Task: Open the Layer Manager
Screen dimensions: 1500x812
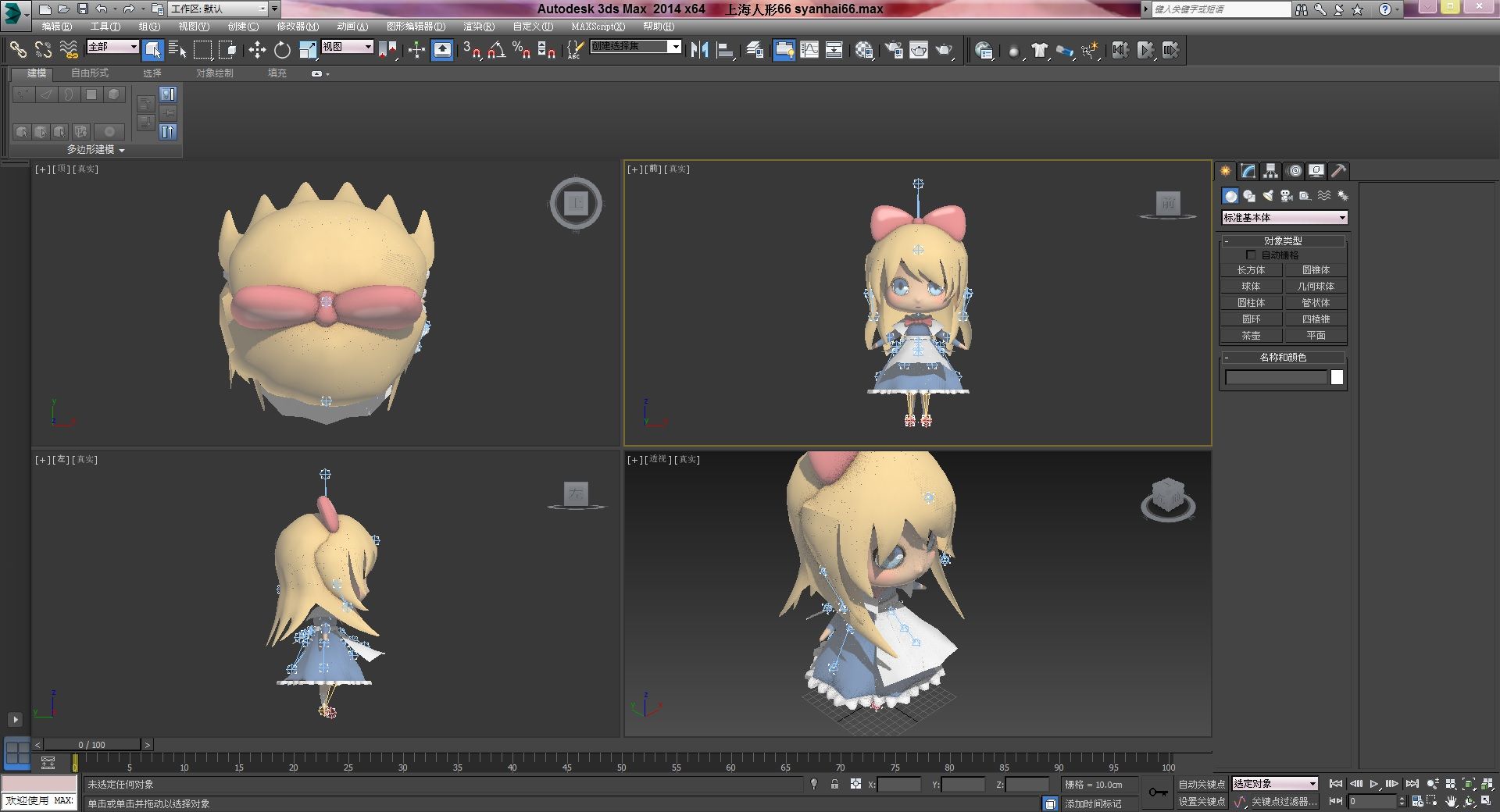Action: (755, 50)
